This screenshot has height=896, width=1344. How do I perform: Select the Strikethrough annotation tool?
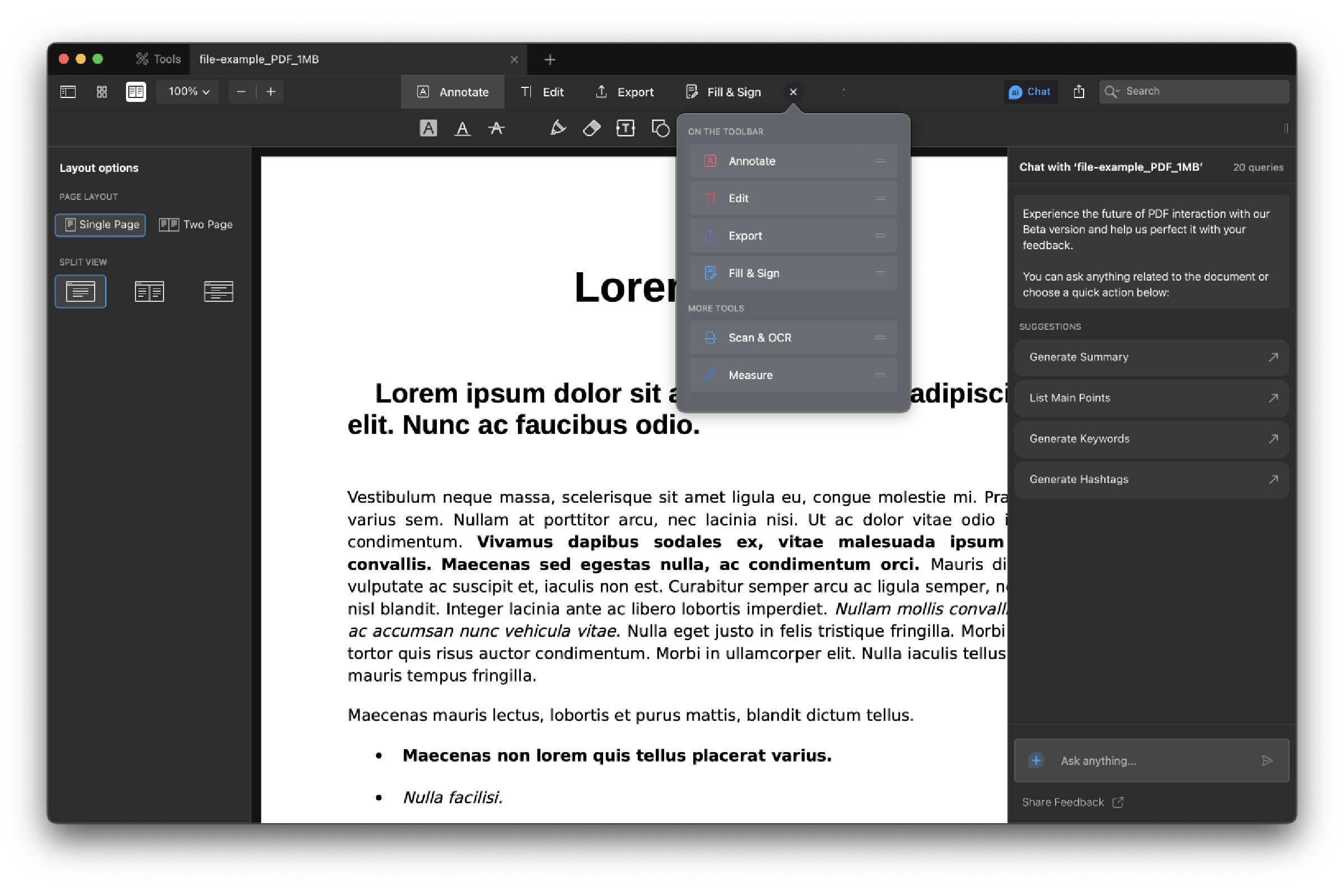[x=497, y=128]
